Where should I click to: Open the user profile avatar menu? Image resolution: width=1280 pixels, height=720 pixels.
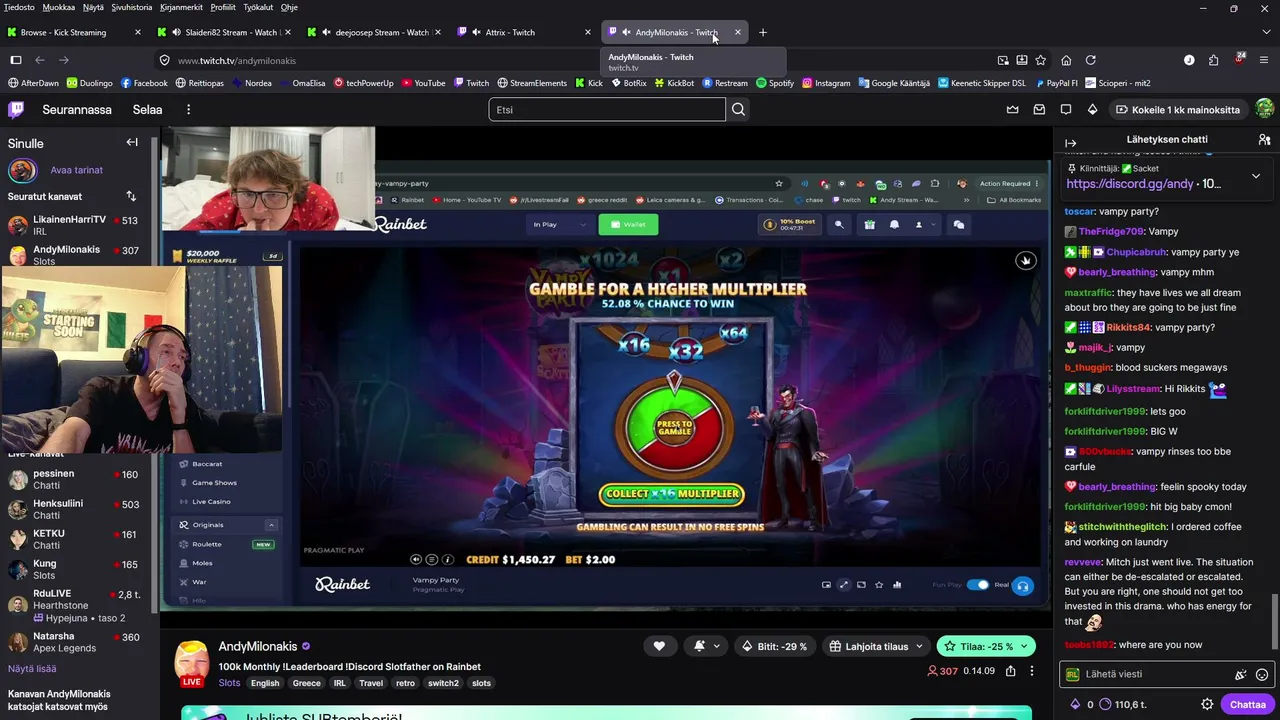(1264, 109)
